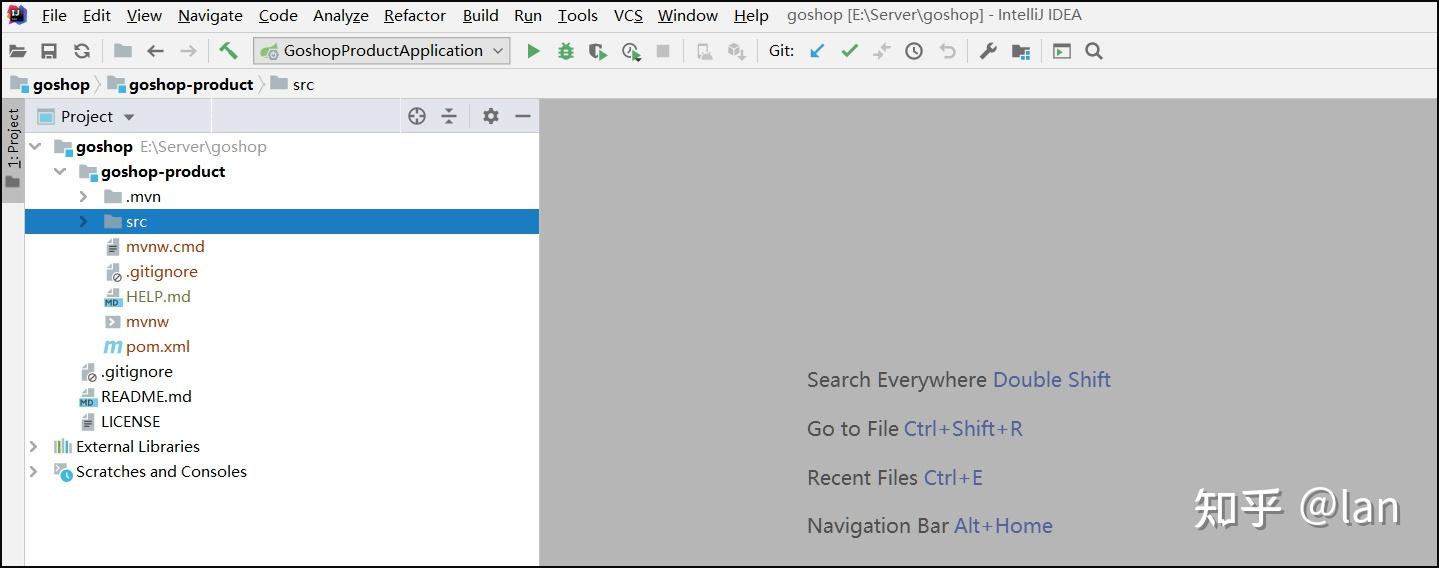
Task: Show Git history clock icon
Action: [914, 51]
